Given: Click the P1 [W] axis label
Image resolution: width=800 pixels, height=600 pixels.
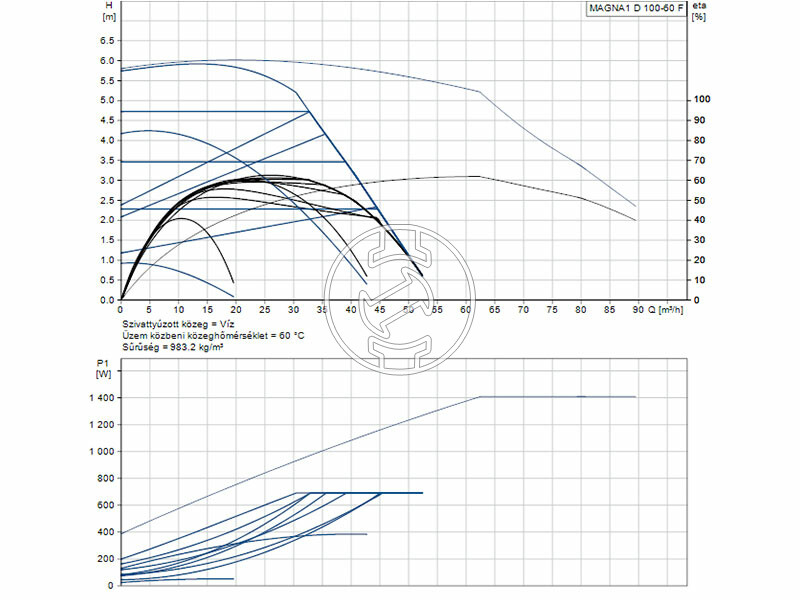Looking at the screenshot, I should 102,369.
